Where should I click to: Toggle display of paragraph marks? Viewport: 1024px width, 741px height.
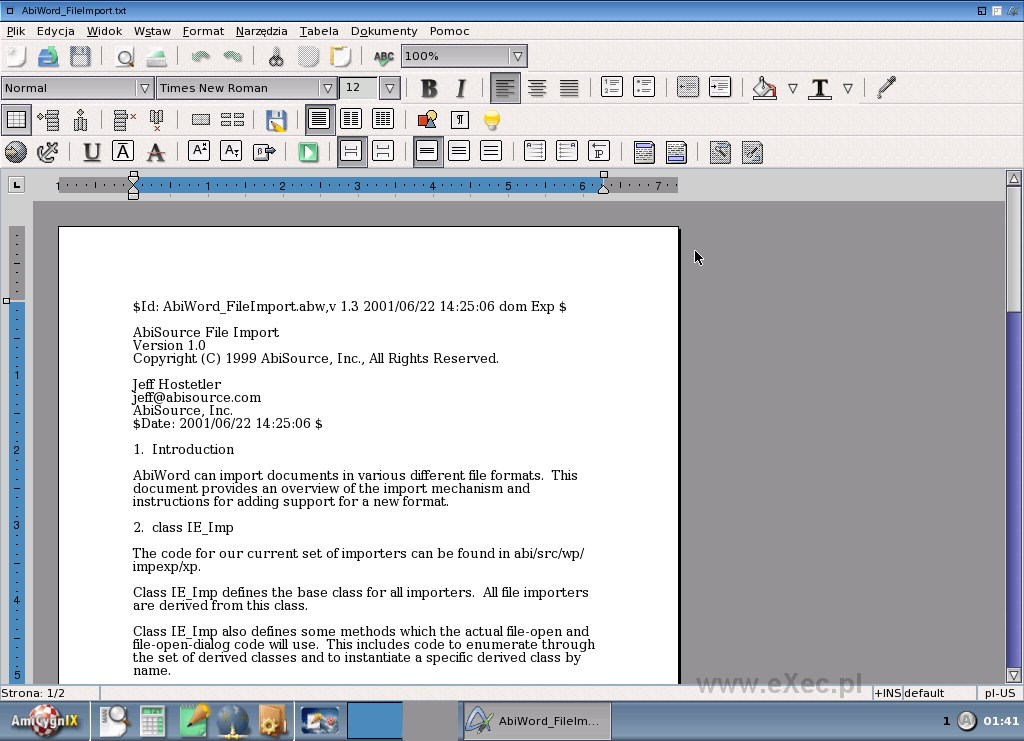(x=460, y=119)
